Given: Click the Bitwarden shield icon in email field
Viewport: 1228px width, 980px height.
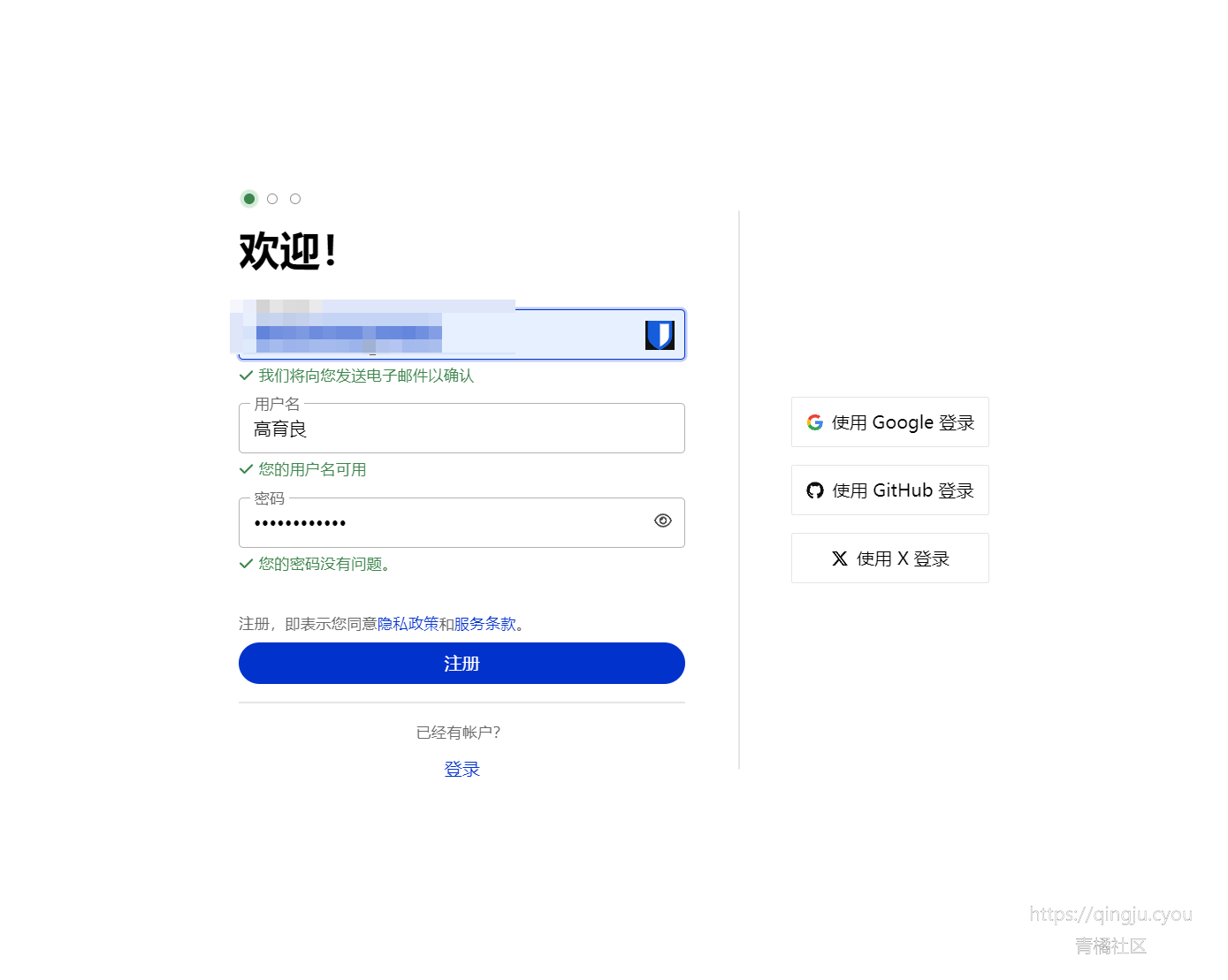Looking at the screenshot, I should pos(660,335).
